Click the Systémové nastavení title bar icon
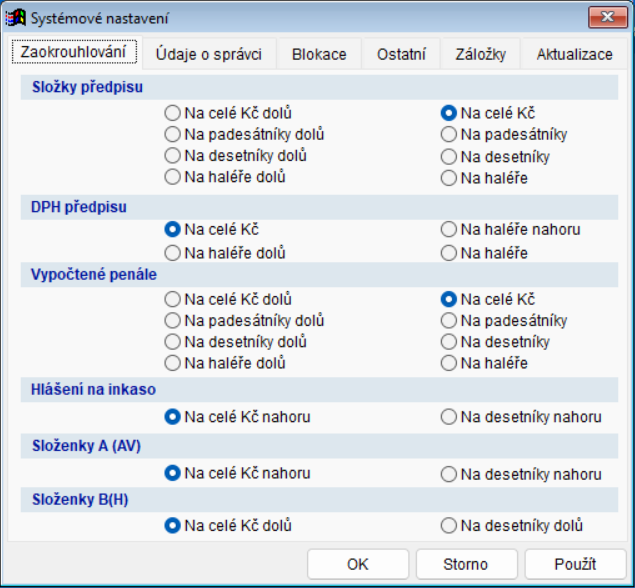 16,18
